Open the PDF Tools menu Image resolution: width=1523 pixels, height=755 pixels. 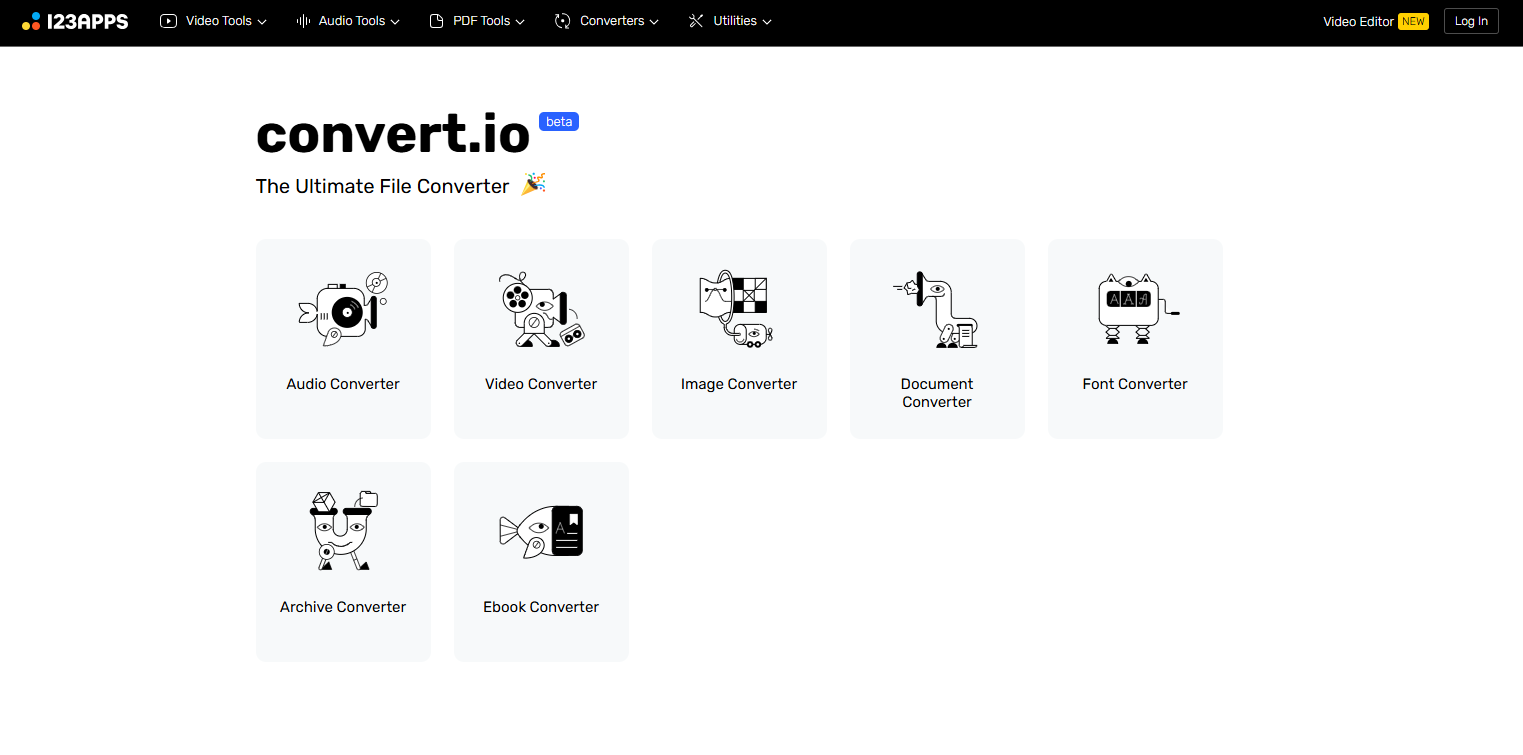(x=477, y=21)
